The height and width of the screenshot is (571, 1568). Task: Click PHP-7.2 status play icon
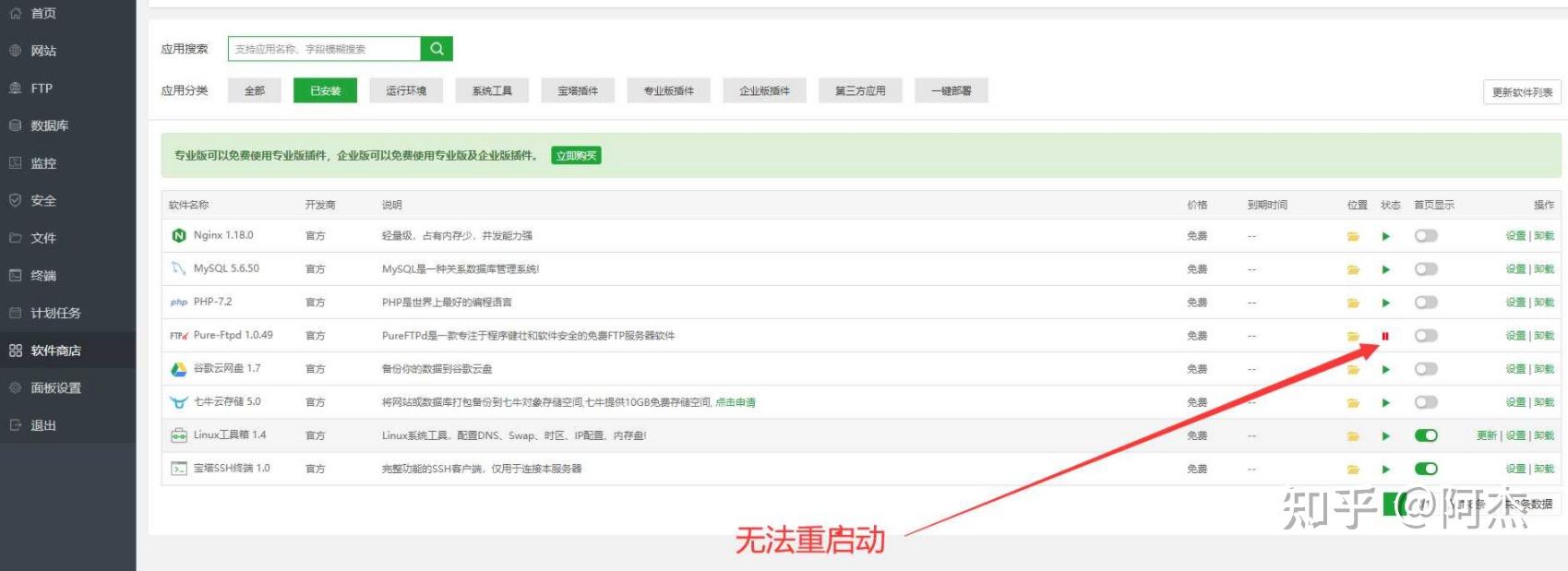pyautogui.click(x=1386, y=303)
